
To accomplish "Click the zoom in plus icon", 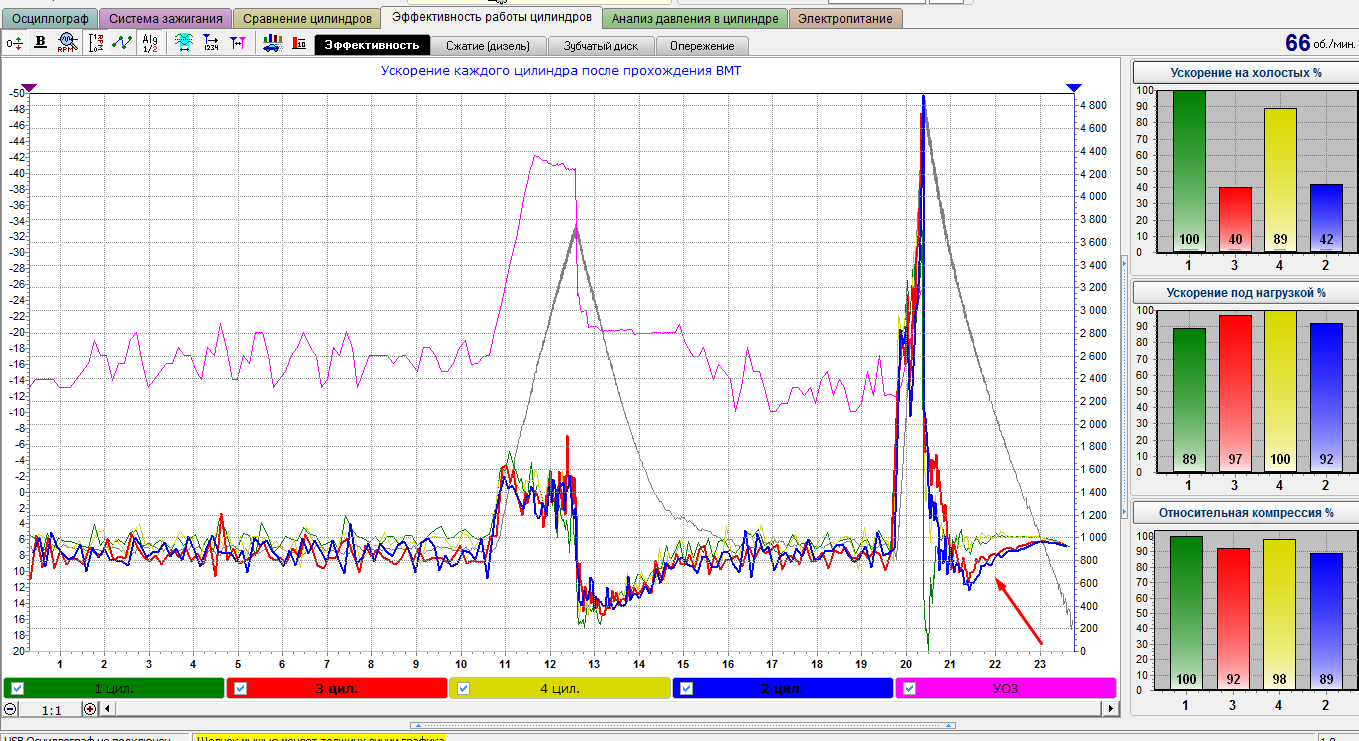I will (91, 709).
